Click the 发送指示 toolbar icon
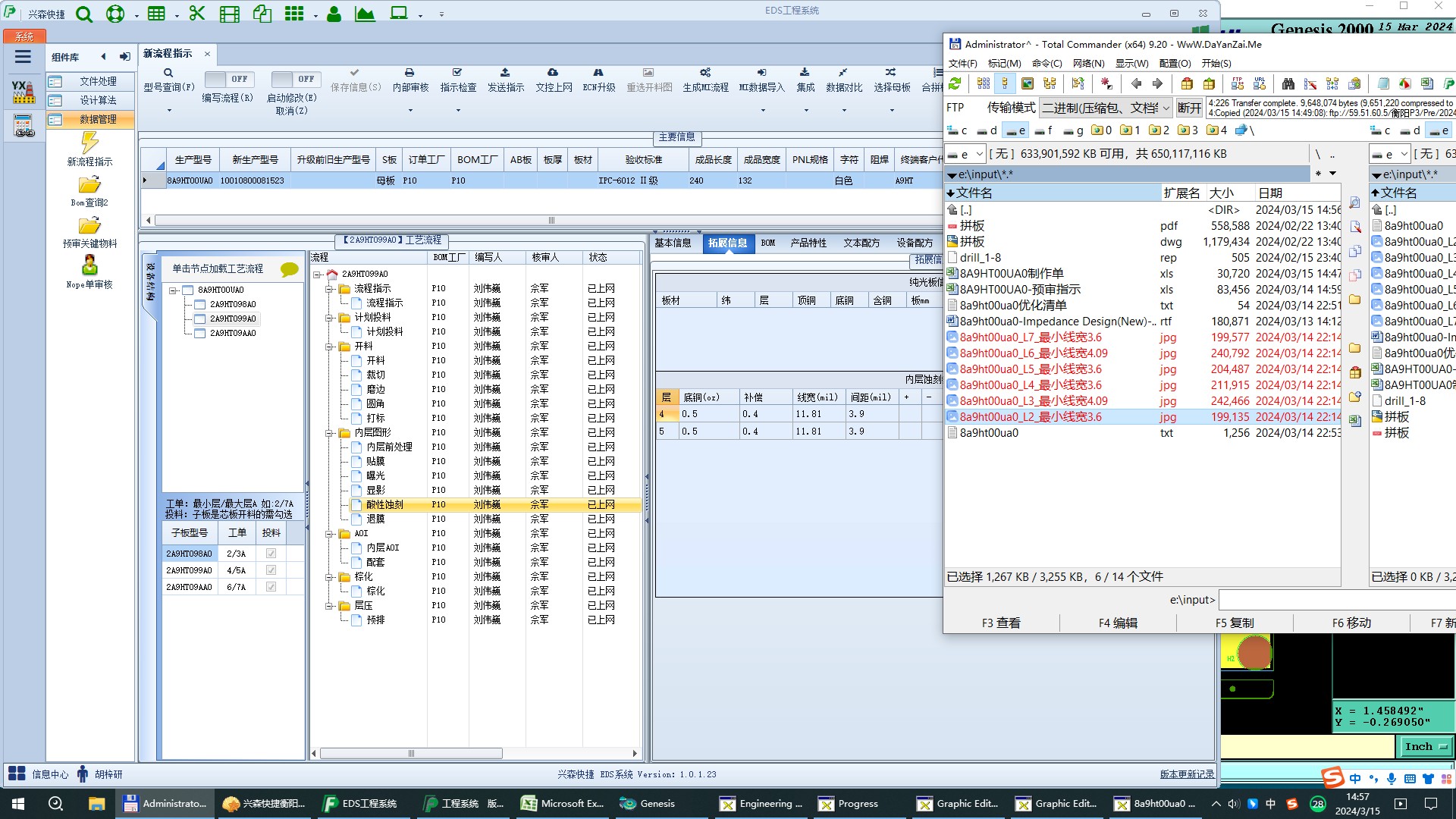 point(505,73)
